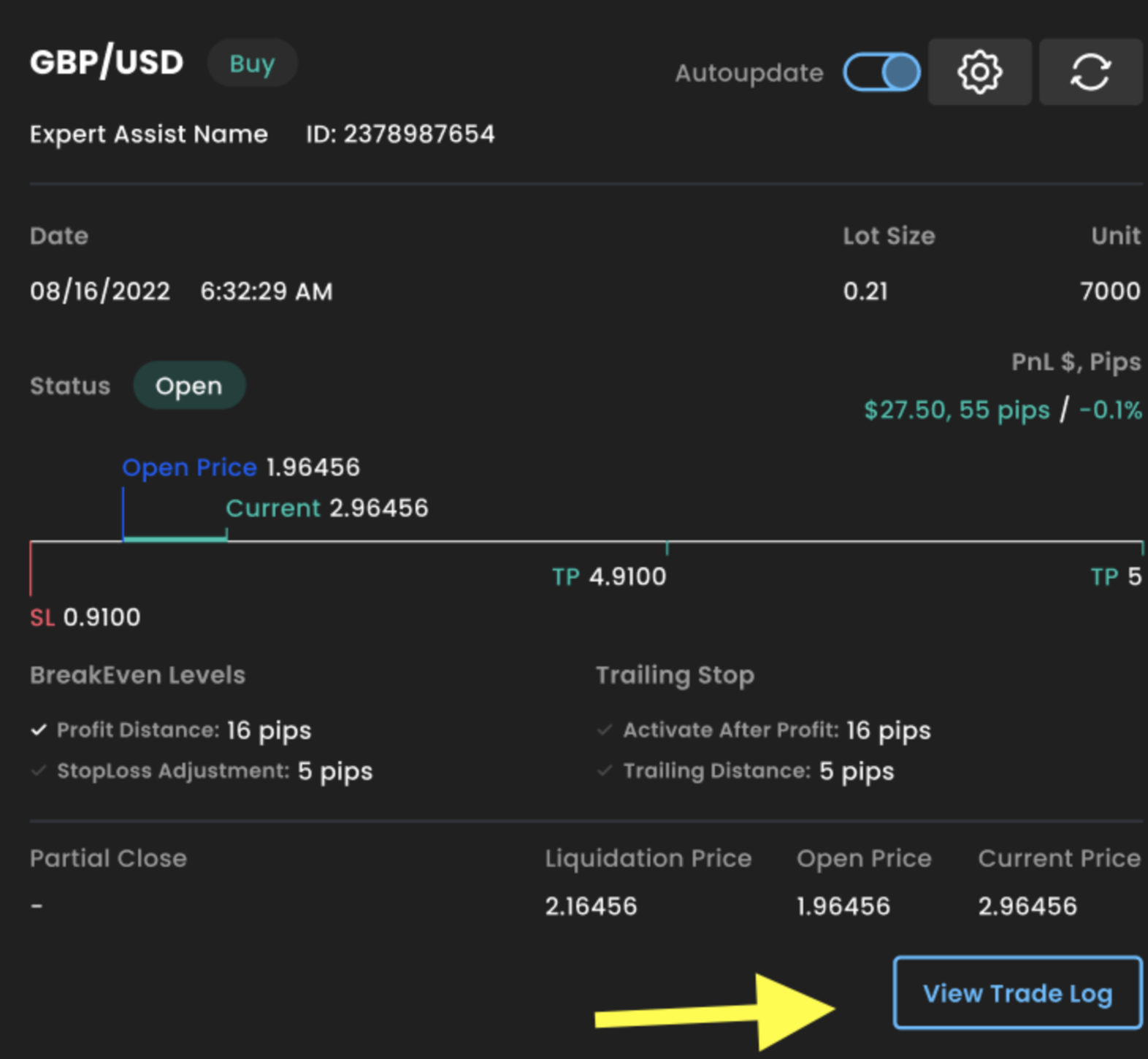Click the refresh arrows icon
1148x1059 pixels.
pyautogui.click(x=1090, y=72)
